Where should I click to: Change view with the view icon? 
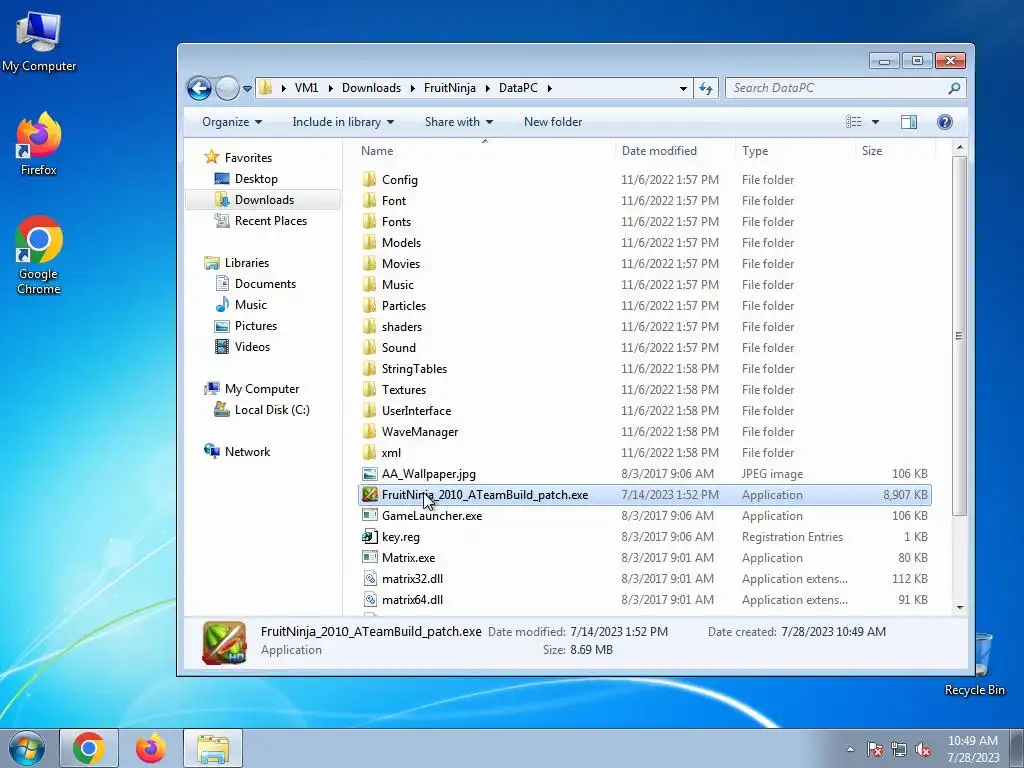(854, 122)
